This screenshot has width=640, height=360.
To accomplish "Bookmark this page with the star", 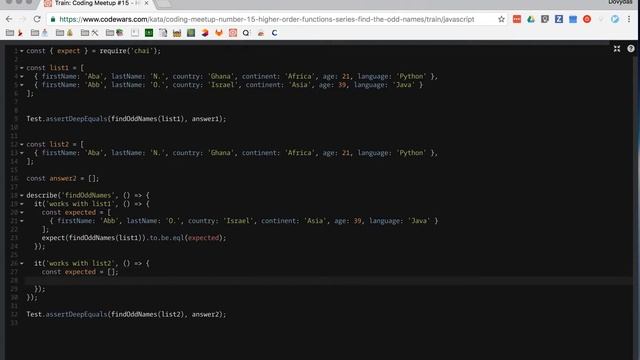I will pyautogui.click(x=501, y=19).
